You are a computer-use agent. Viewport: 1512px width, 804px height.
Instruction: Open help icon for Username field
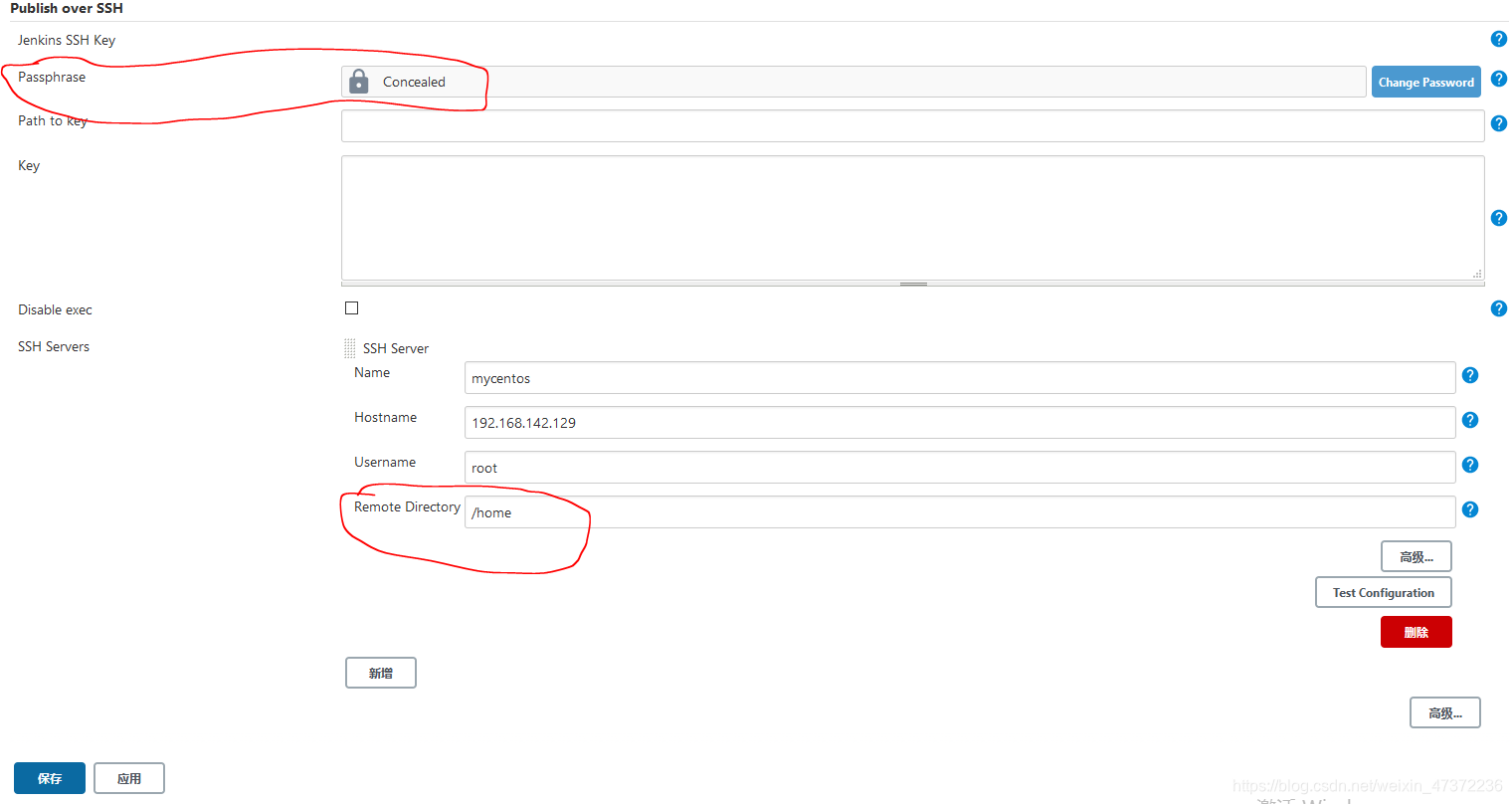pyautogui.click(x=1470, y=465)
